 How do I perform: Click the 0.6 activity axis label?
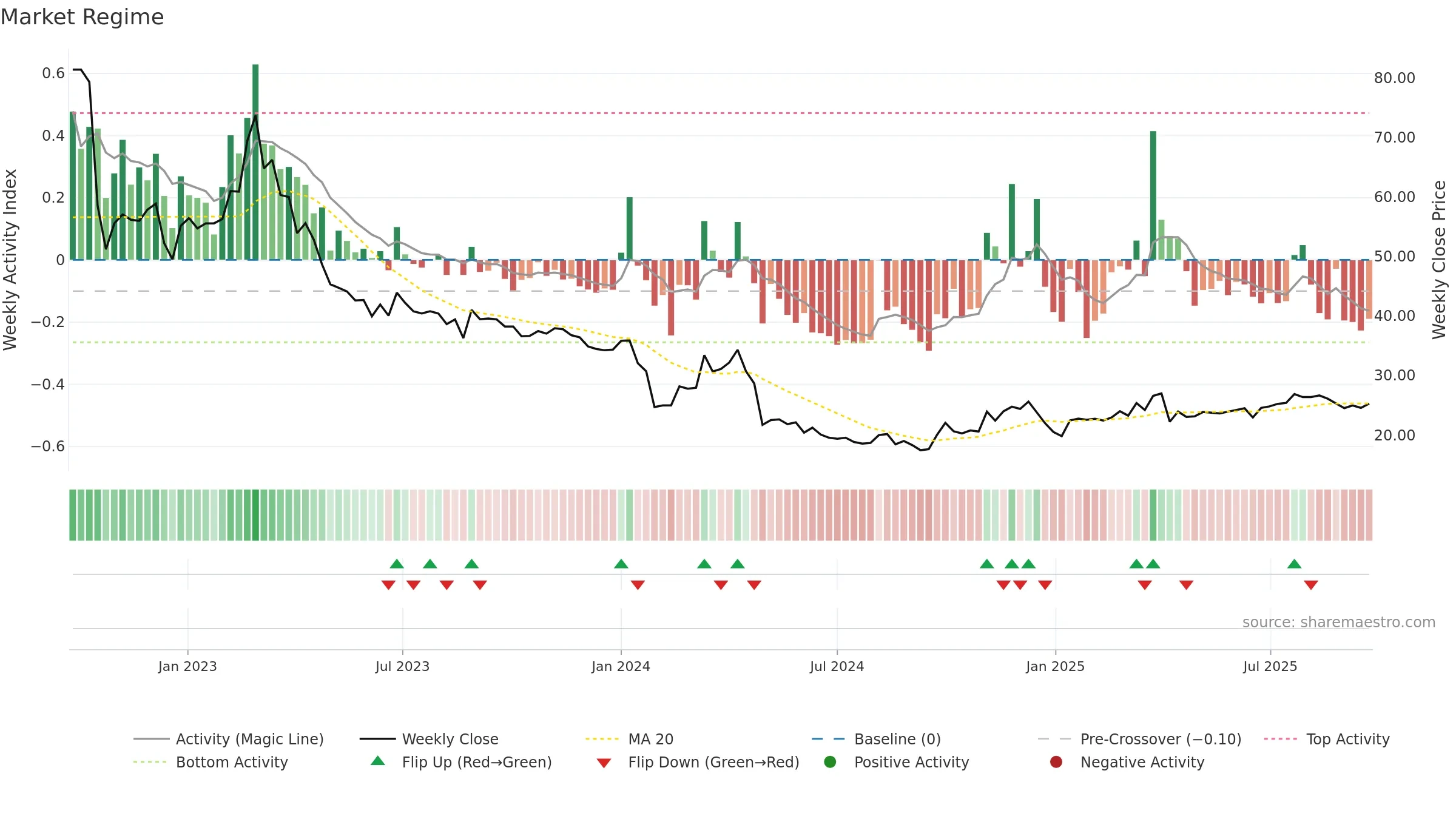53,73
